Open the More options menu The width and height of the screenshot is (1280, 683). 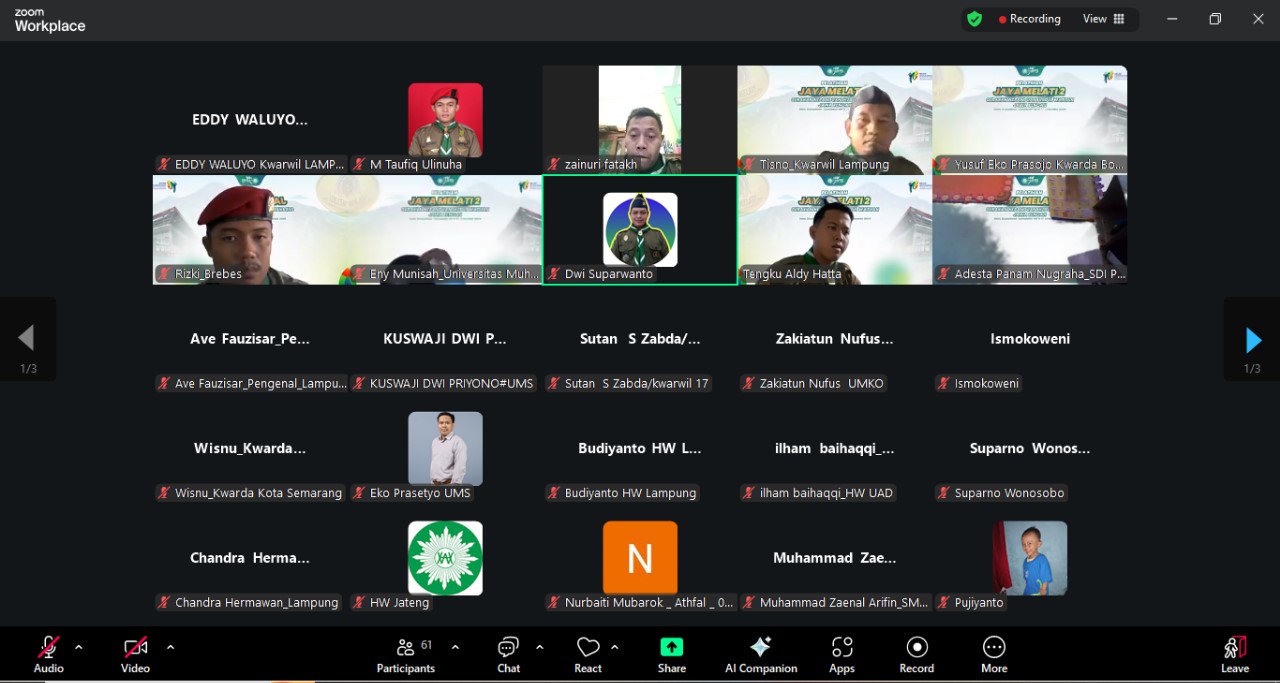(x=993, y=654)
